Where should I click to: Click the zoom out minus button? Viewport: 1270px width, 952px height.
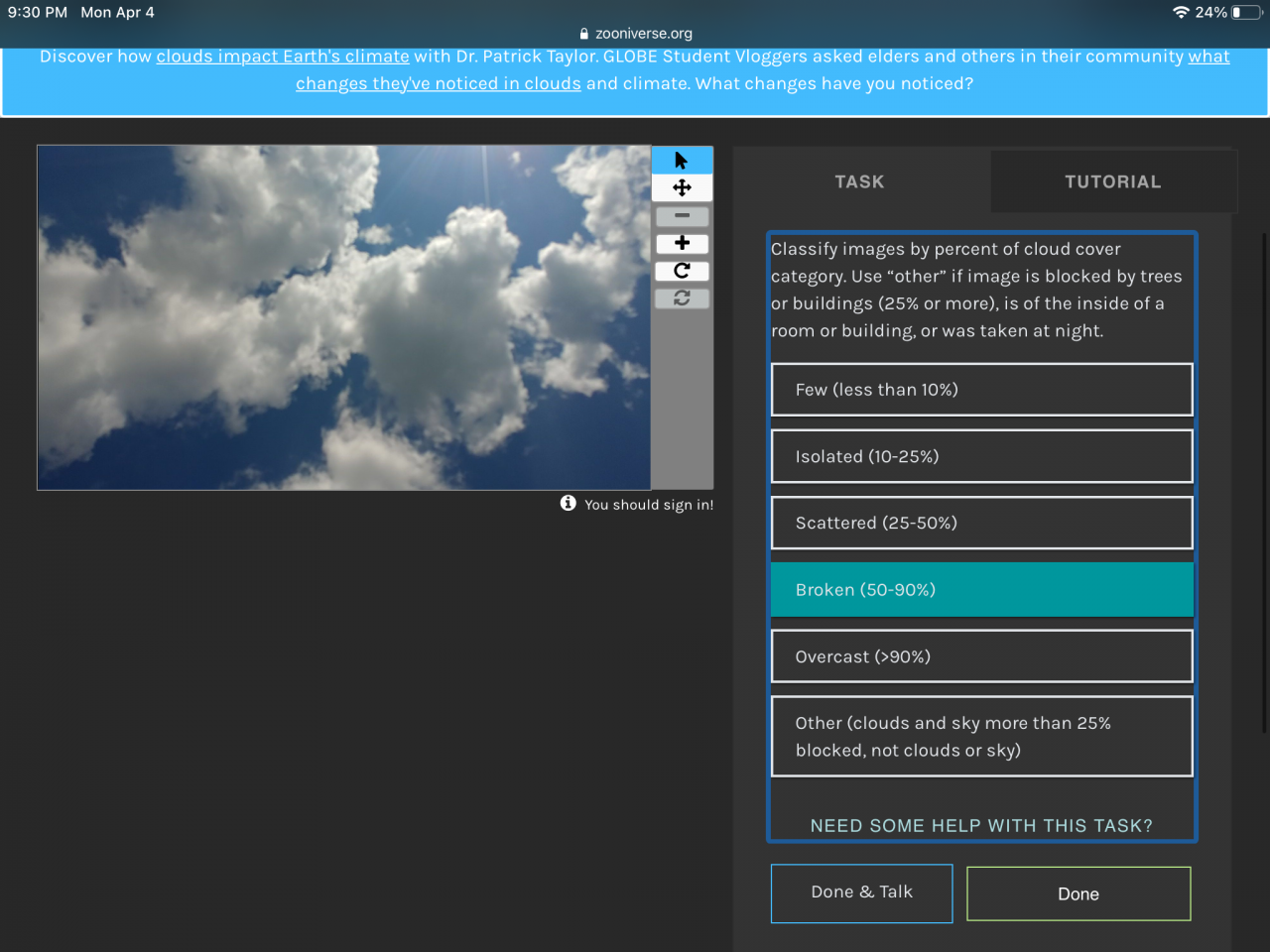coord(682,215)
